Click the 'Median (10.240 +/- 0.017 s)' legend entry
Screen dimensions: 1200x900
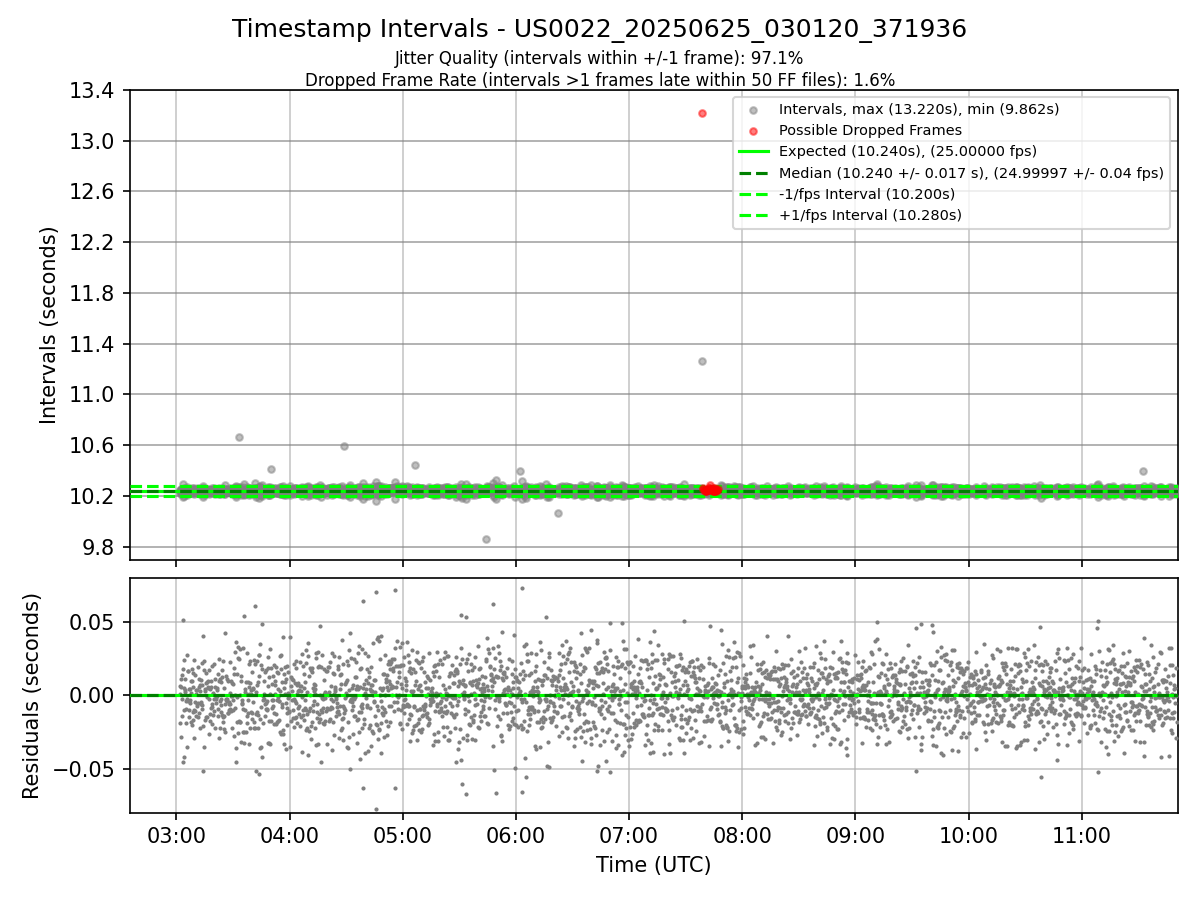[971, 172]
